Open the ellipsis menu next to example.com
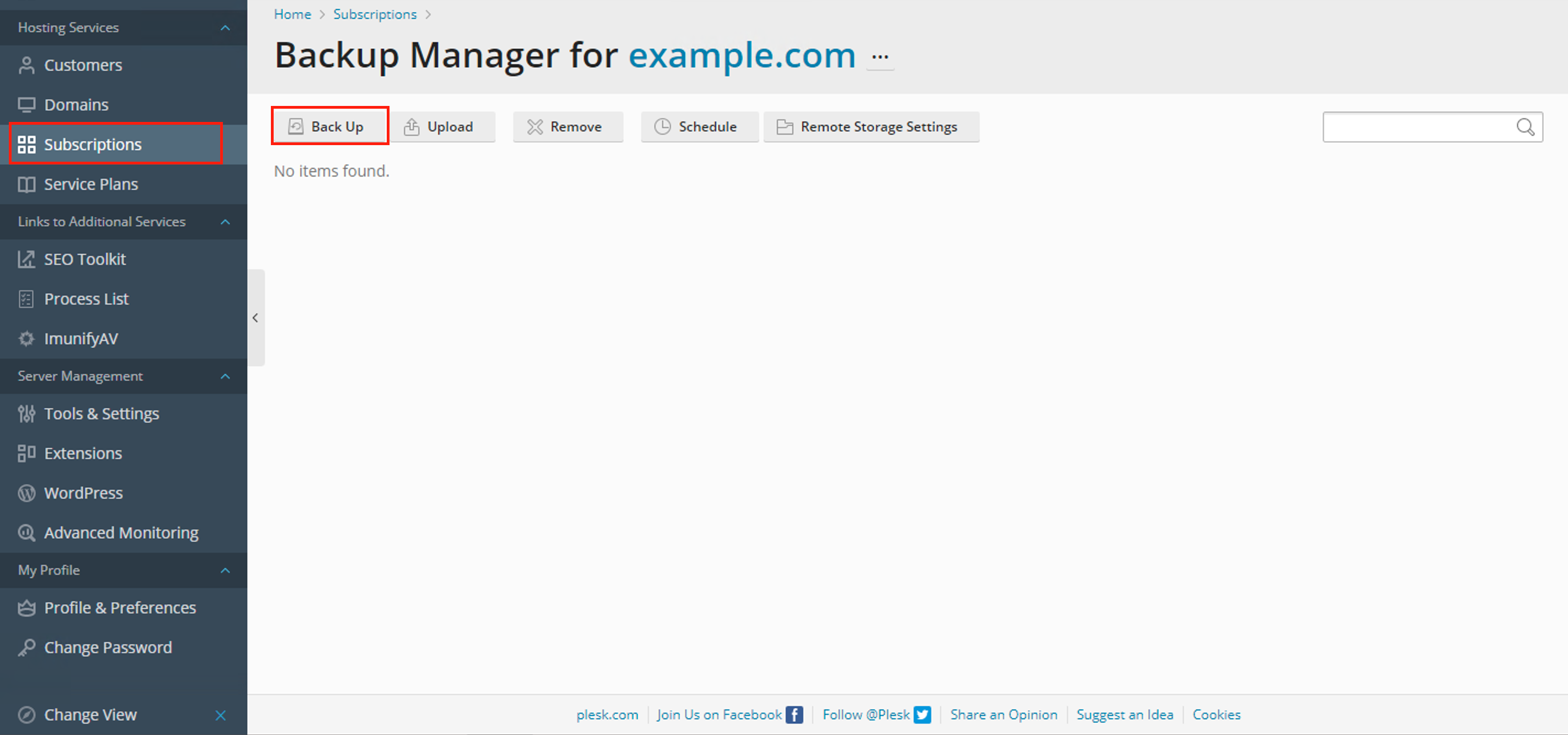The height and width of the screenshot is (735, 1568). [879, 57]
